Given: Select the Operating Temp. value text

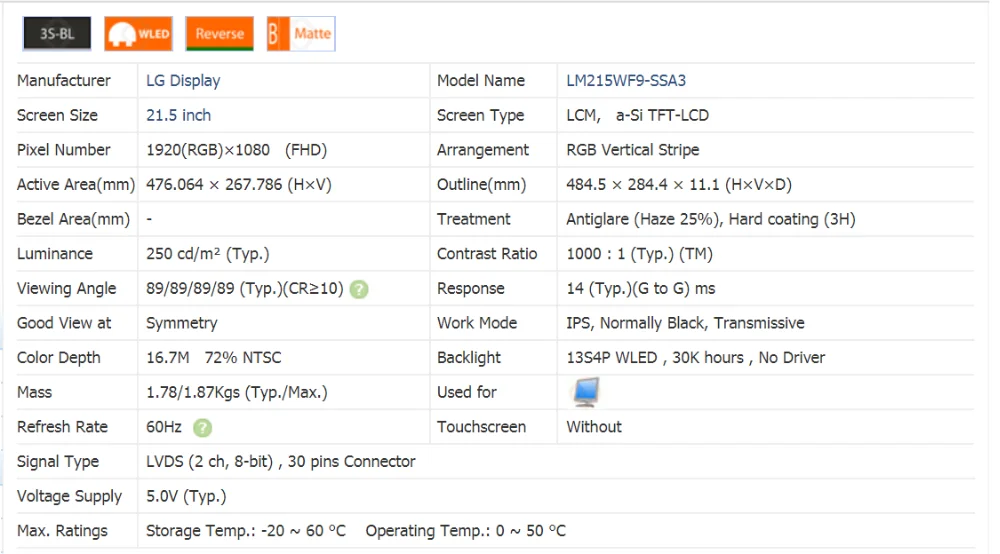Looking at the screenshot, I should pyautogui.click(x=466, y=531).
